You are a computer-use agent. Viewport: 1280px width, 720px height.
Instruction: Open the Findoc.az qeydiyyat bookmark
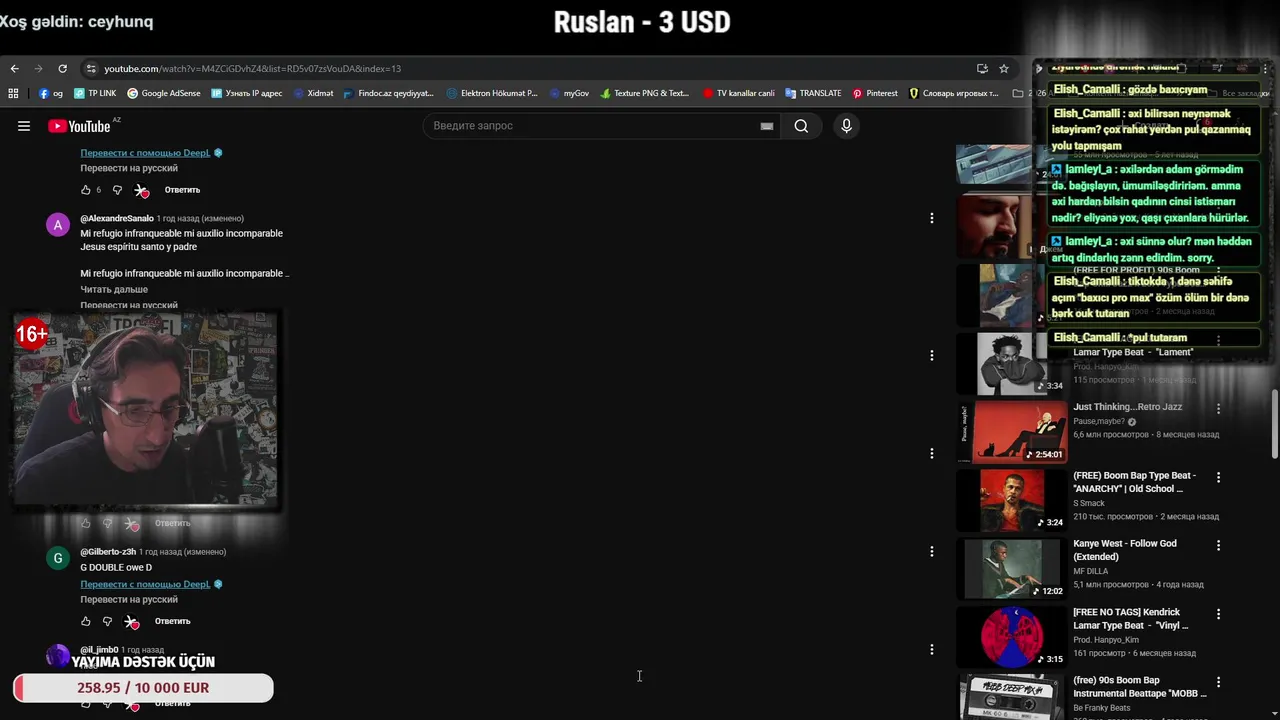click(x=389, y=93)
